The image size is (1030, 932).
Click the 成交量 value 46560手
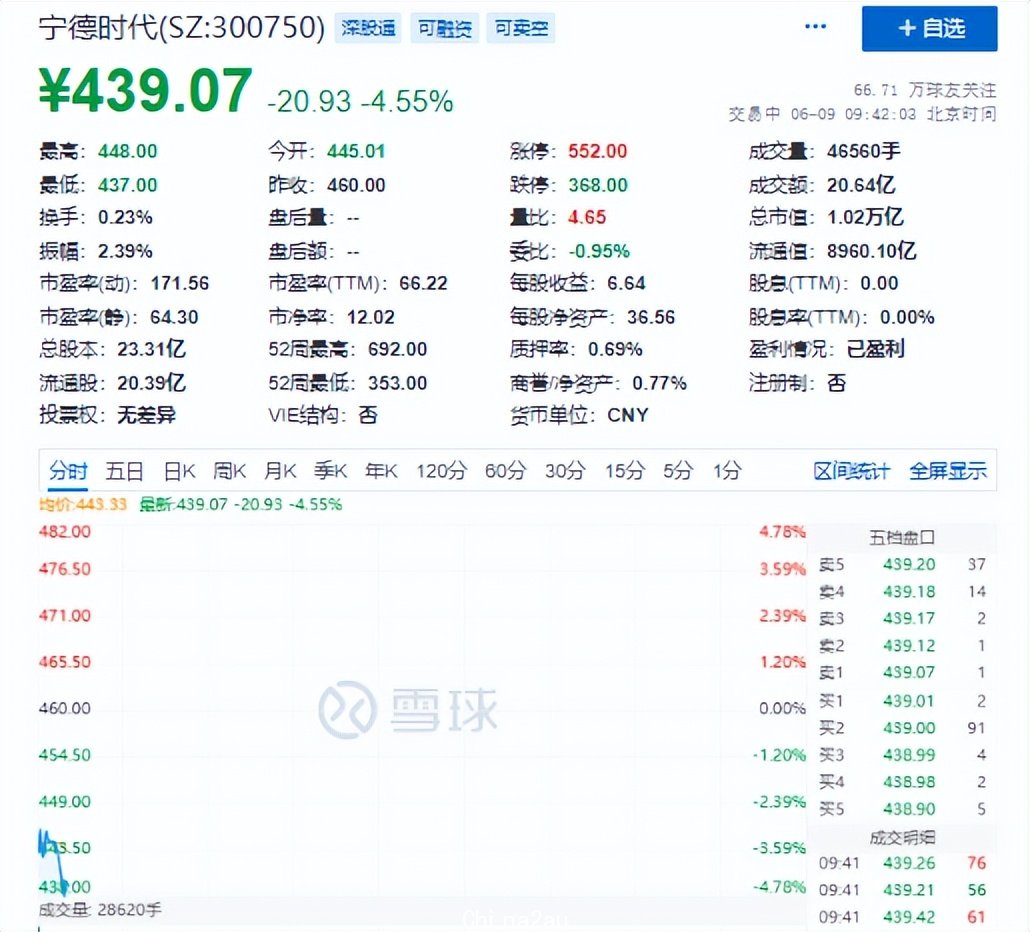[863, 152]
